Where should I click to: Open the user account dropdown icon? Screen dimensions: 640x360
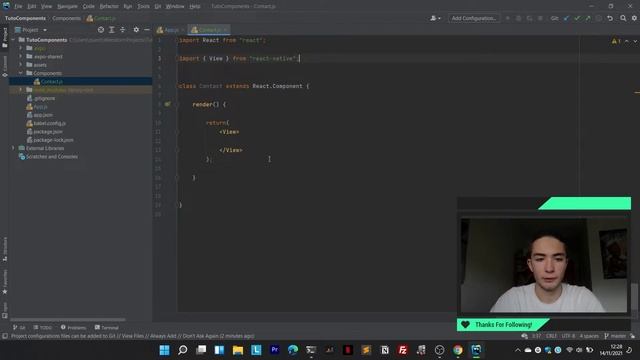pos(435,18)
